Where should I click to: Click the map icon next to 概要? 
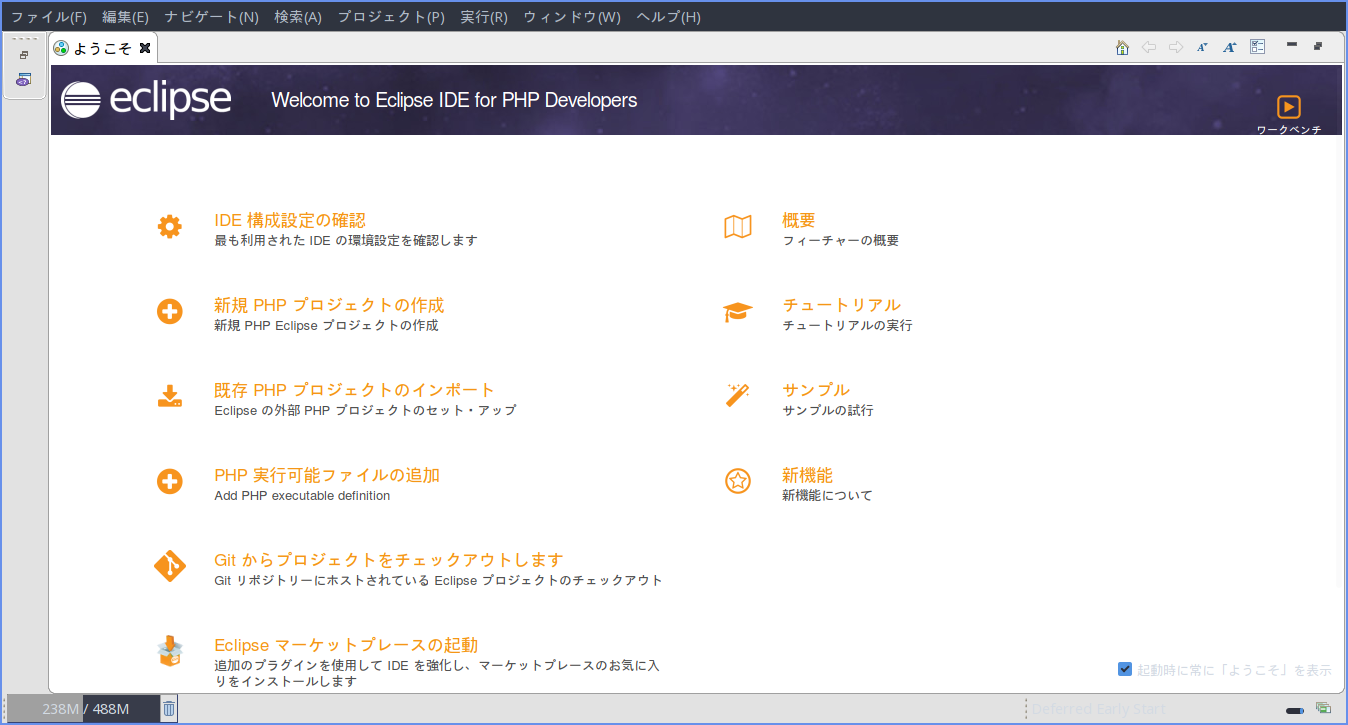click(738, 227)
